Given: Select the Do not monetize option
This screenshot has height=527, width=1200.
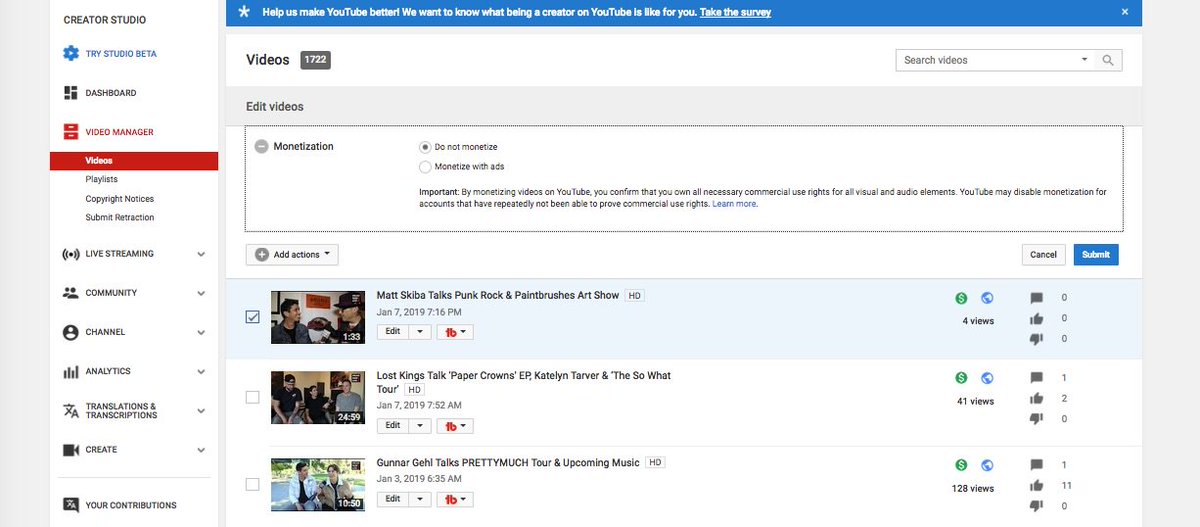Looking at the screenshot, I should click(x=425, y=147).
